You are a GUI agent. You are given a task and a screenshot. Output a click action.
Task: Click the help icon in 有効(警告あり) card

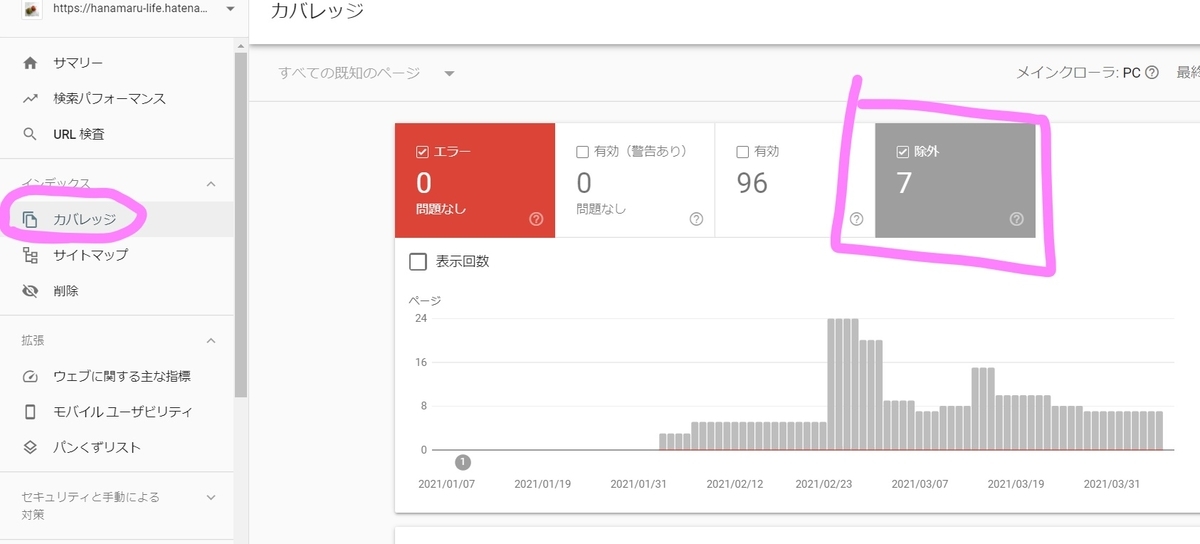click(697, 219)
